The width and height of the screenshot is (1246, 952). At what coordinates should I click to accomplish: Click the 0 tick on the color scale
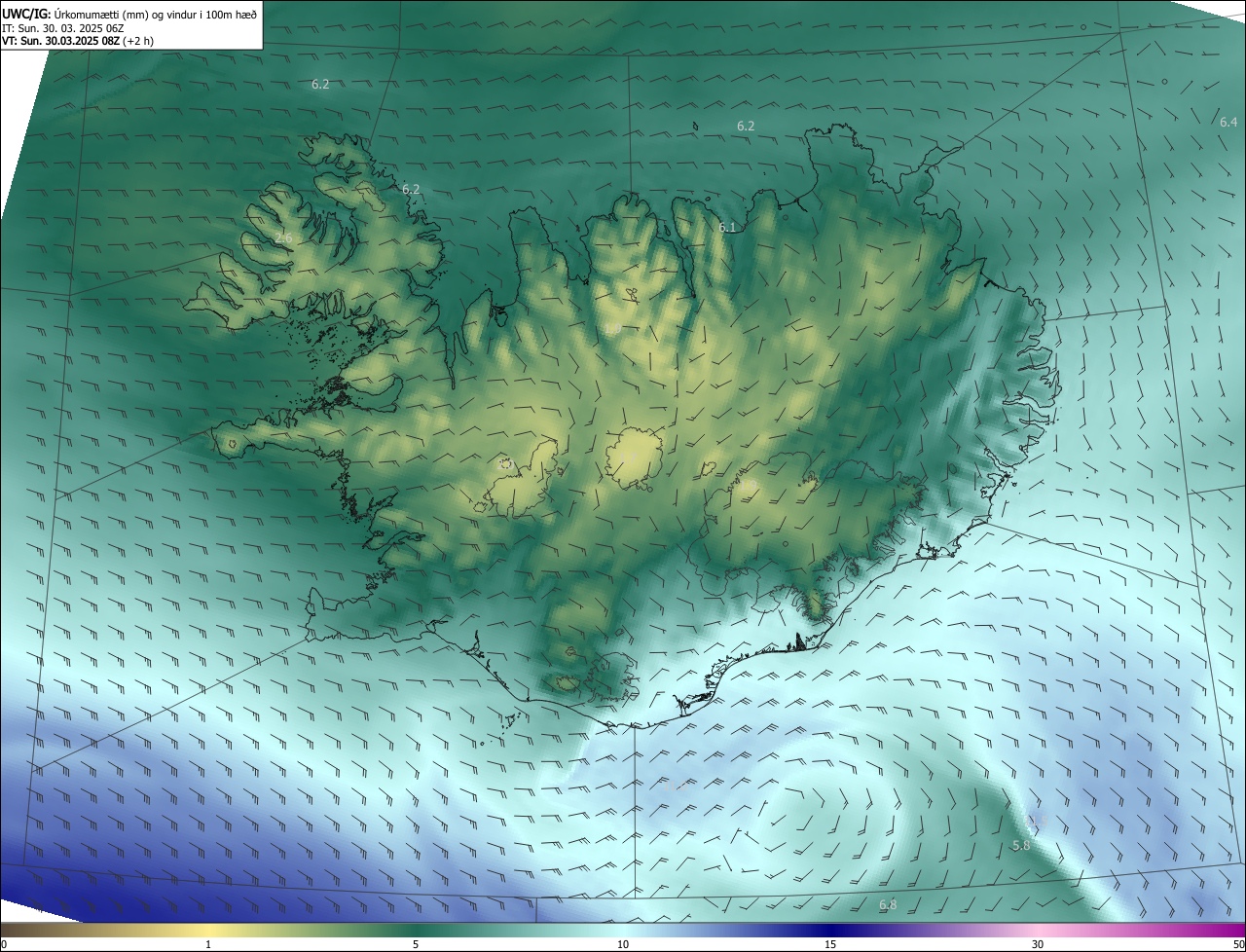[x=4, y=944]
